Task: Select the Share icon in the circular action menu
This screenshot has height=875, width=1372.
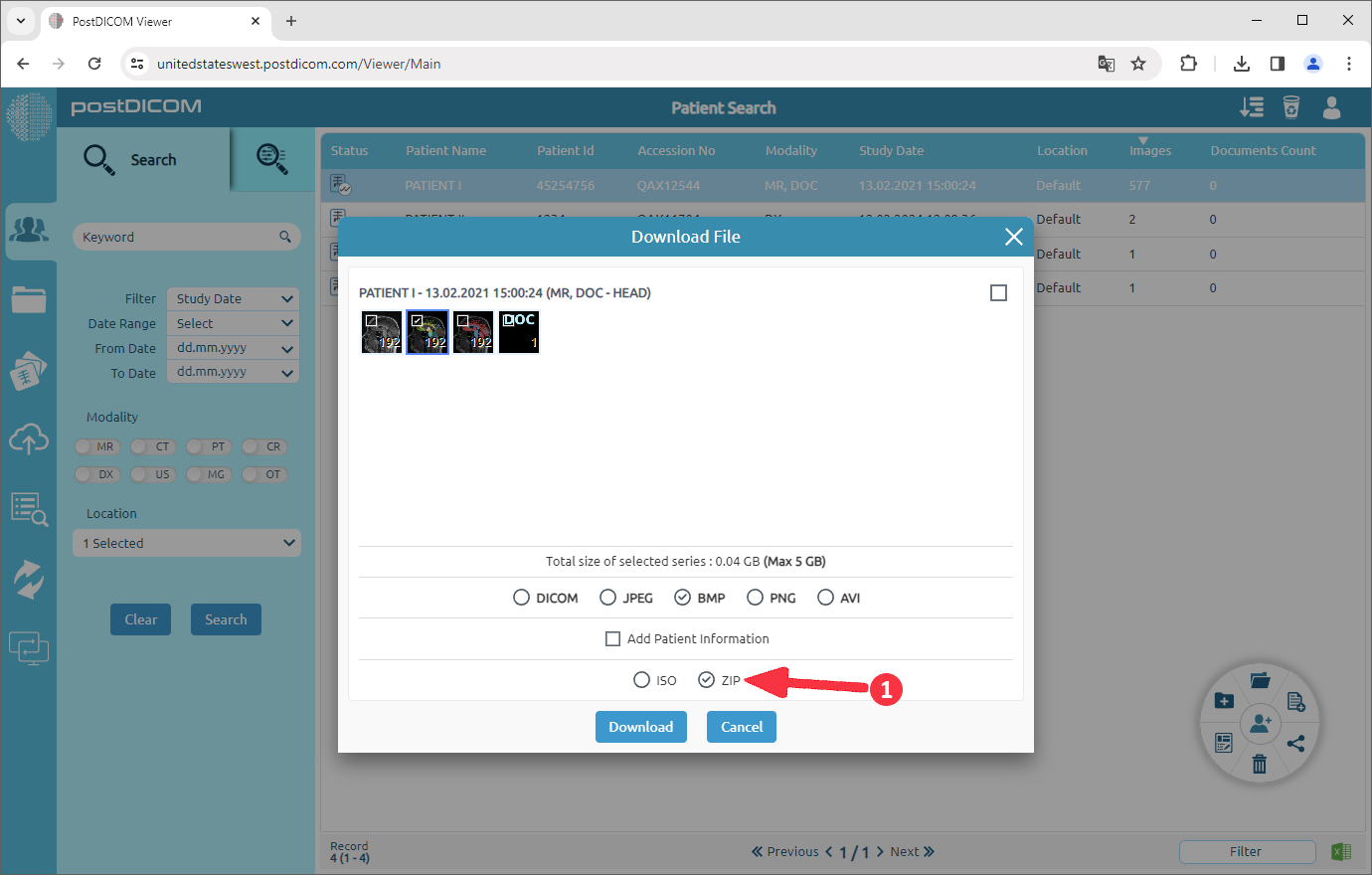Action: (1295, 743)
